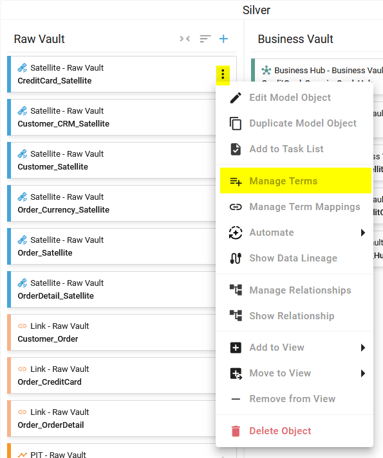
Task: Expand the Move to View submenu arrow
Action: [x=363, y=373]
